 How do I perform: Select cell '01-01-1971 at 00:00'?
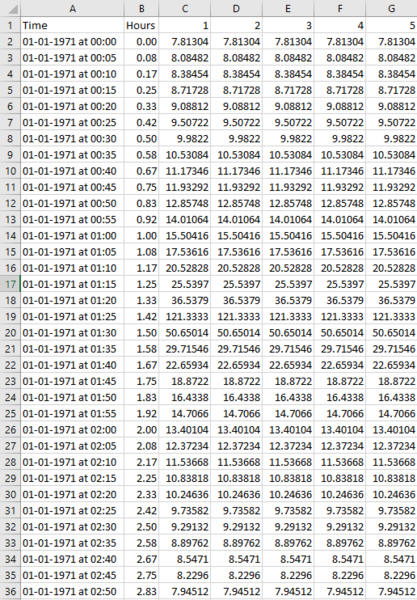(72, 41)
